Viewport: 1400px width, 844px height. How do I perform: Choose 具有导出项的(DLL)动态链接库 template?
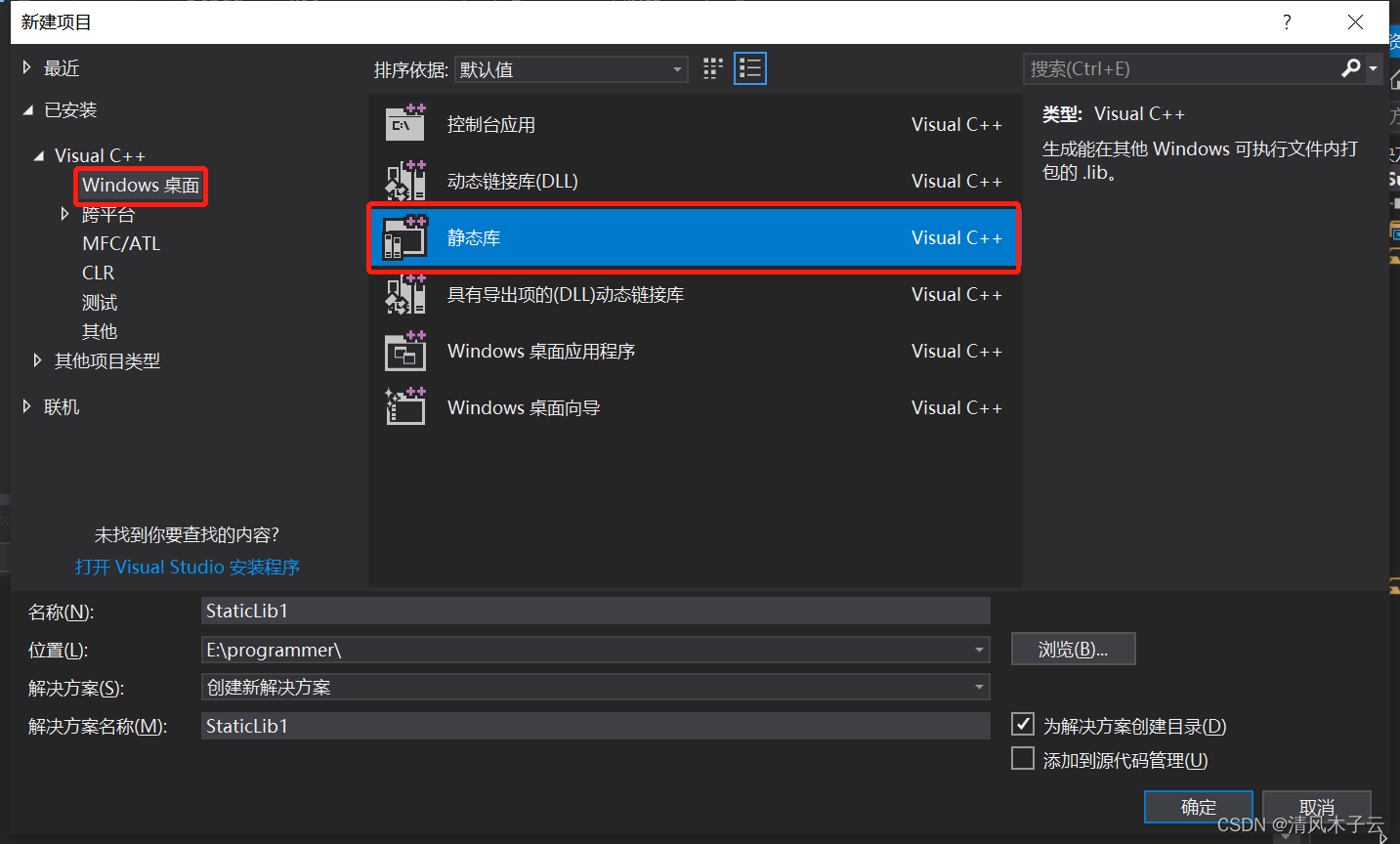pos(695,294)
